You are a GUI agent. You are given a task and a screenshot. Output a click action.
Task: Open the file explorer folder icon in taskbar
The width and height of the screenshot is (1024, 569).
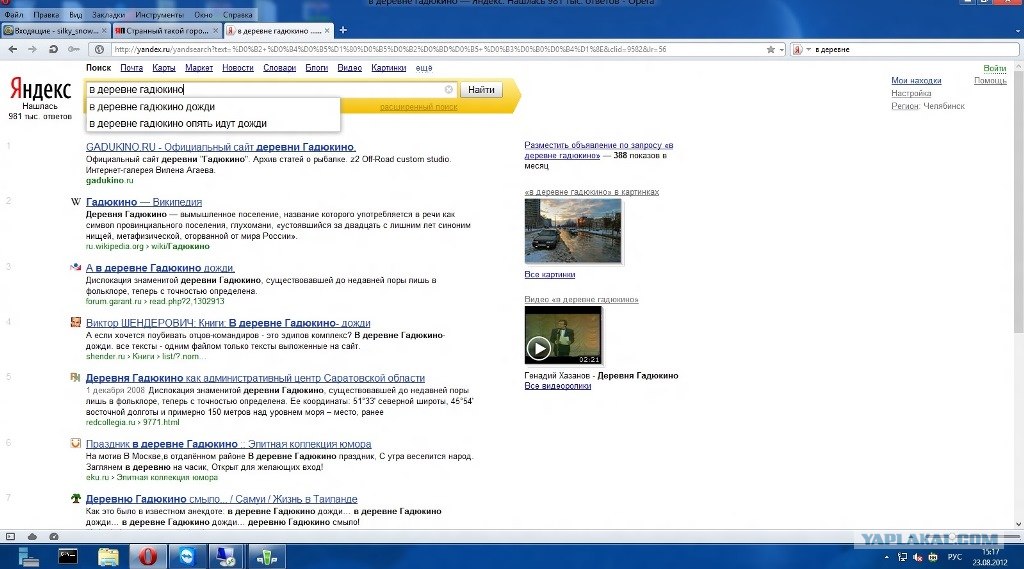click(x=108, y=556)
